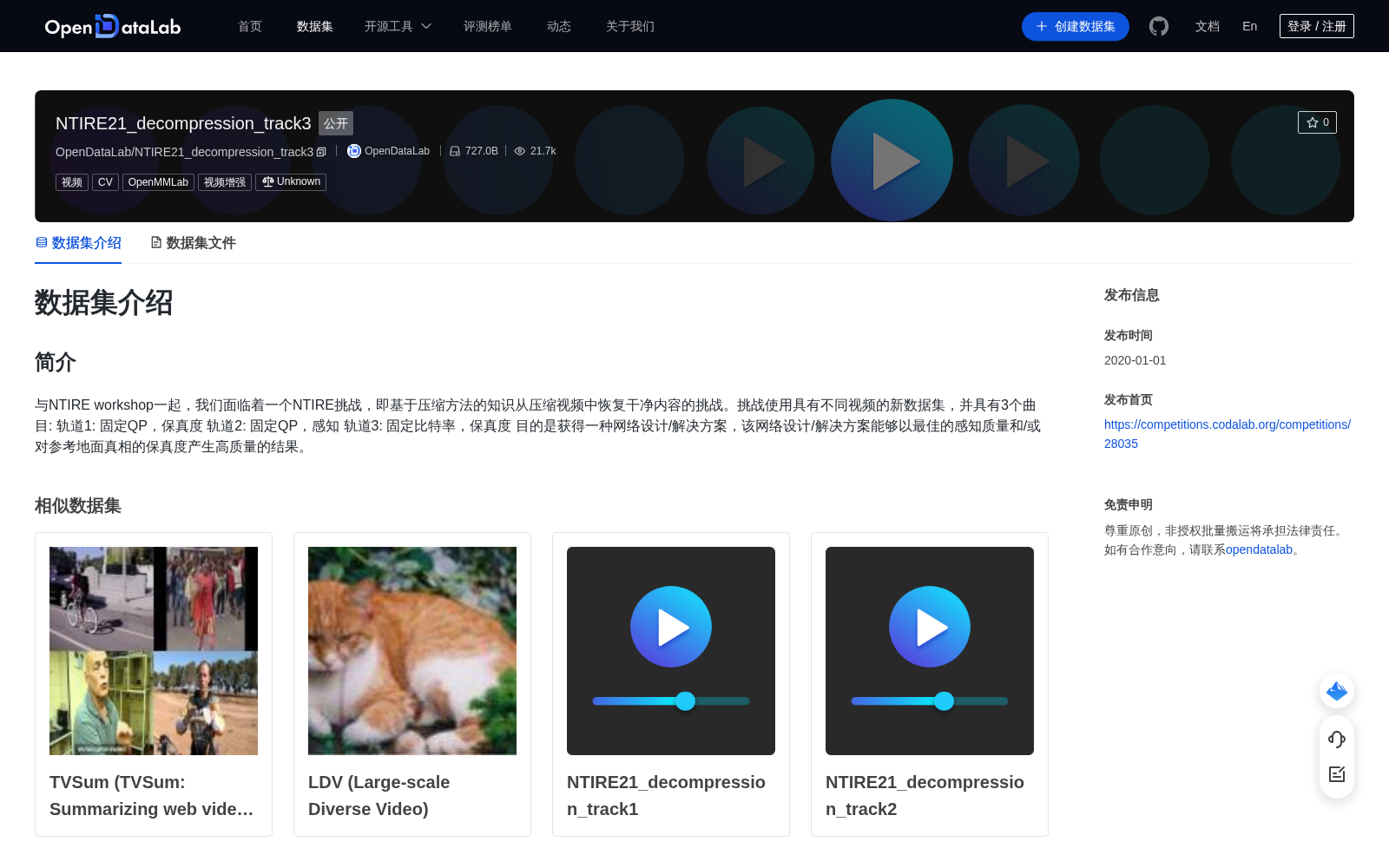Image resolution: width=1389 pixels, height=868 pixels.
Task: Click the 视频 tag
Action: tap(72, 182)
